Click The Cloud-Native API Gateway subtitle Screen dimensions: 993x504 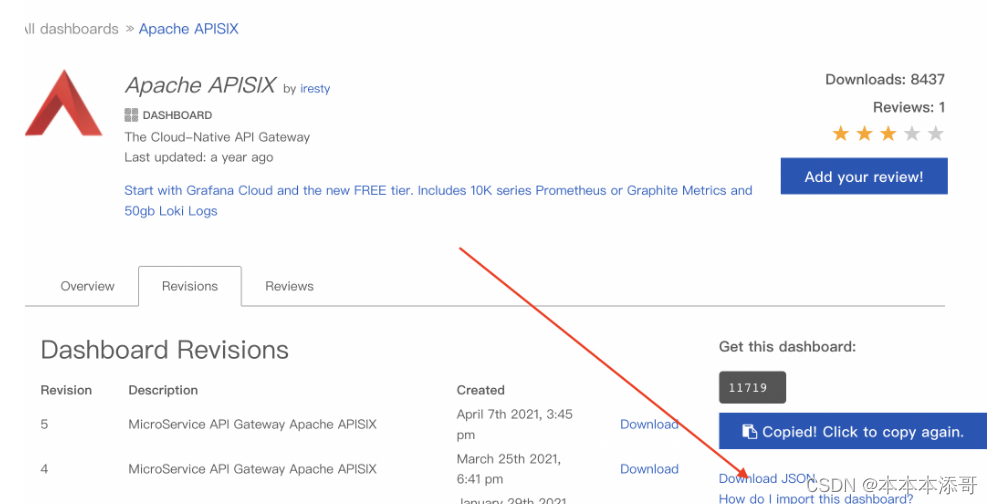coord(217,137)
